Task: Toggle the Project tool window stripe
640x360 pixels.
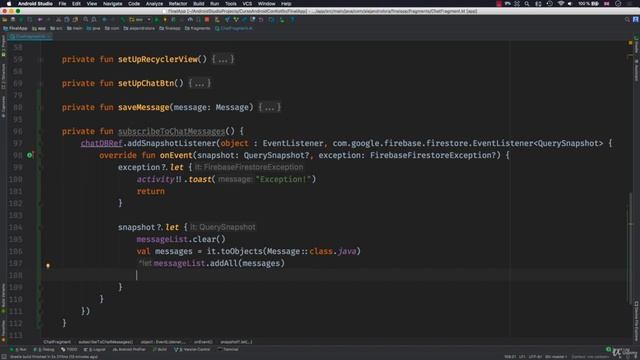Action: tap(3, 46)
